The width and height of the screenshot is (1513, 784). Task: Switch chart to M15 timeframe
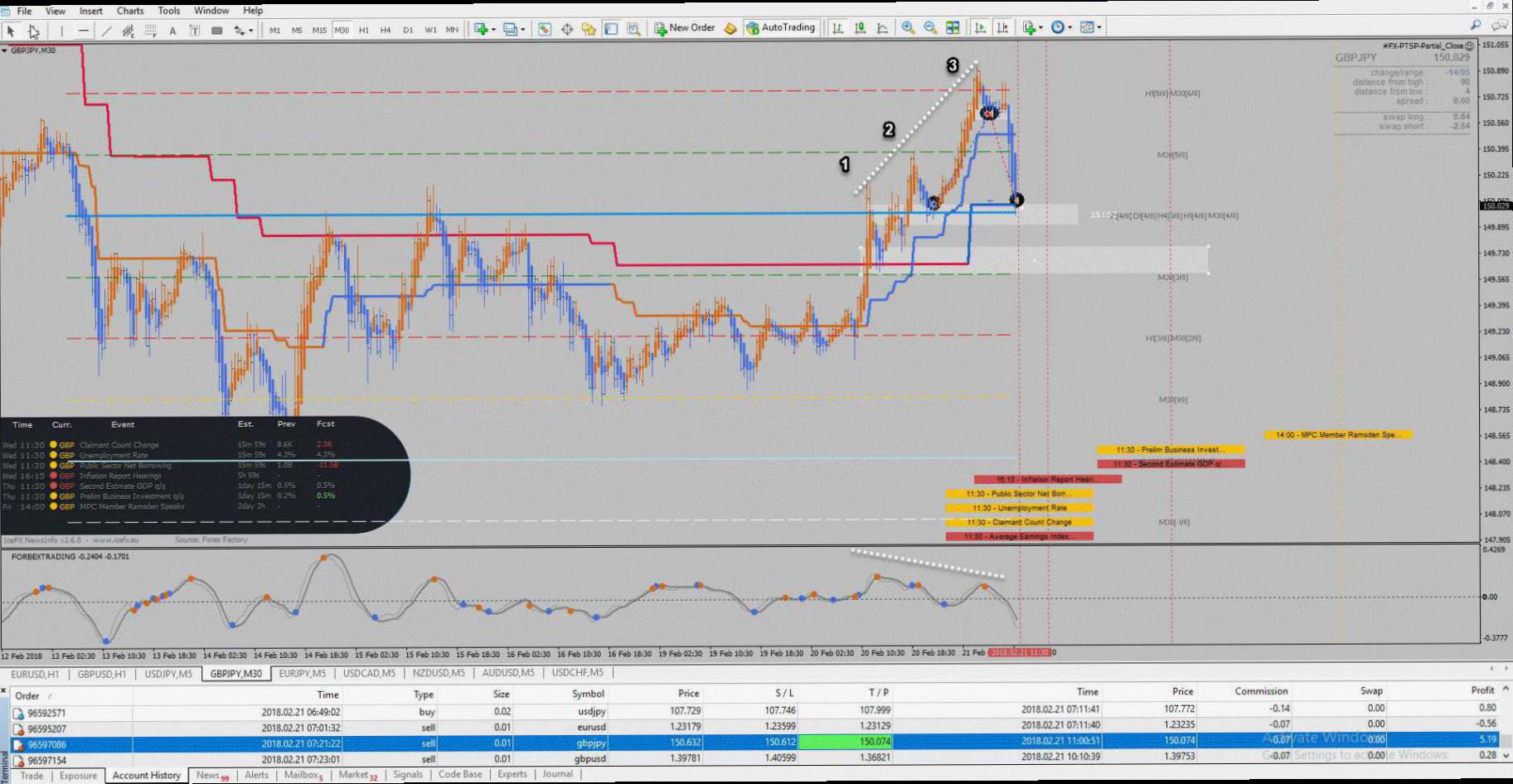pos(319,30)
